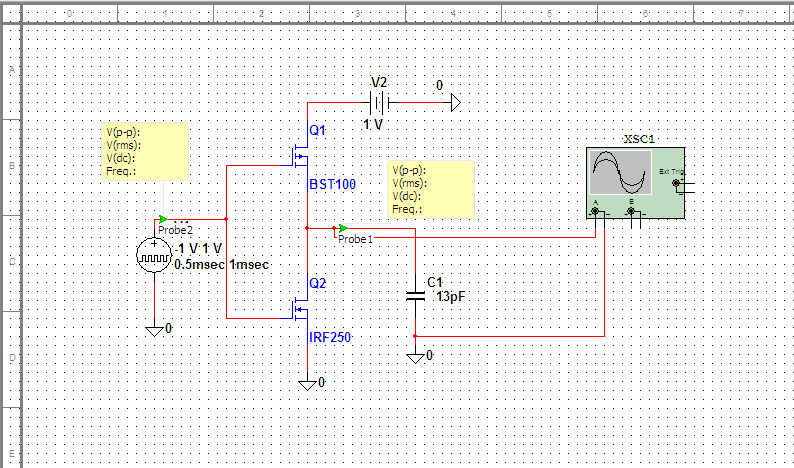Select the C1 label

(x=435, y=282)
